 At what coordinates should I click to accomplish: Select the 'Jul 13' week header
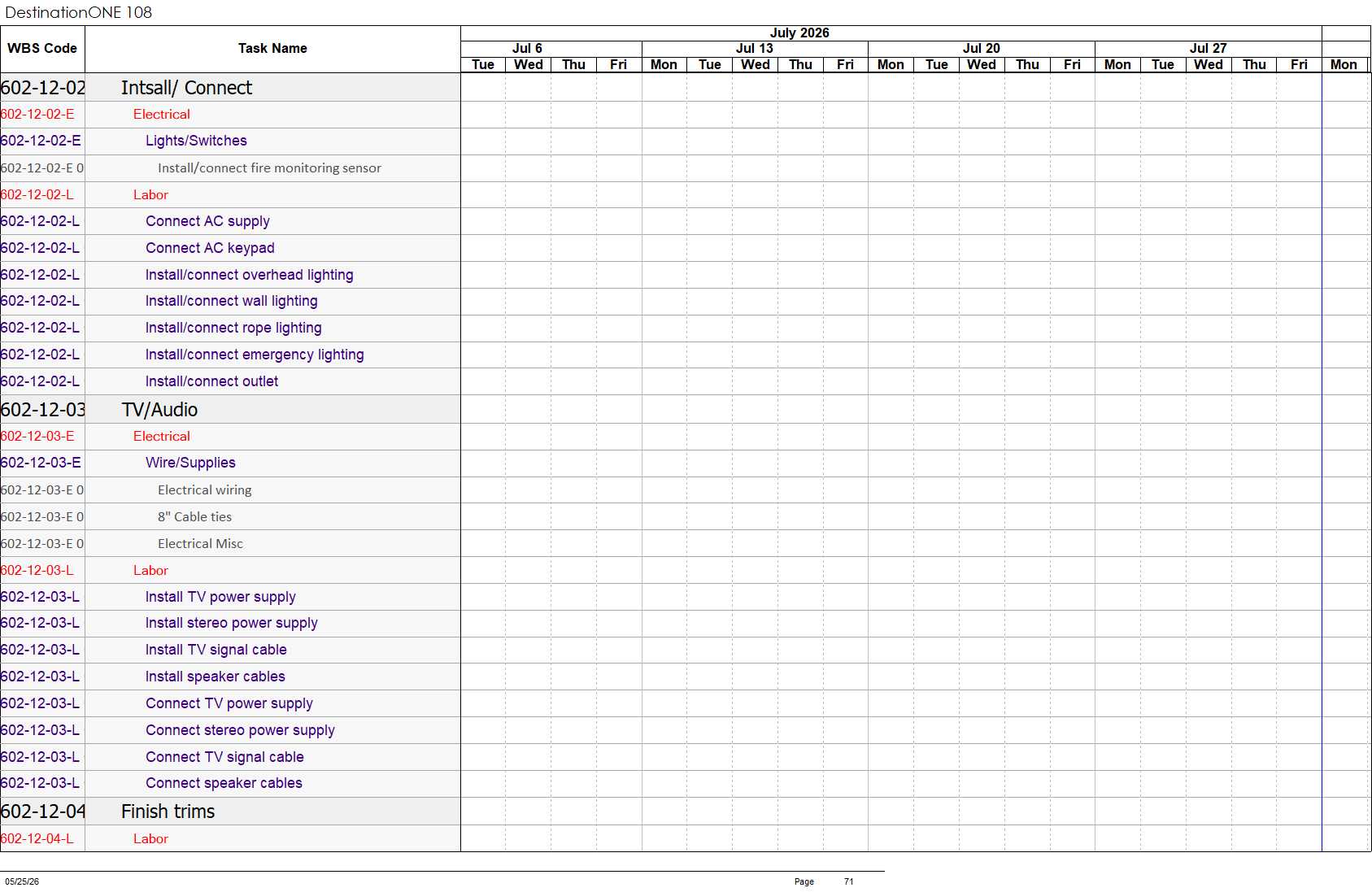755,49
